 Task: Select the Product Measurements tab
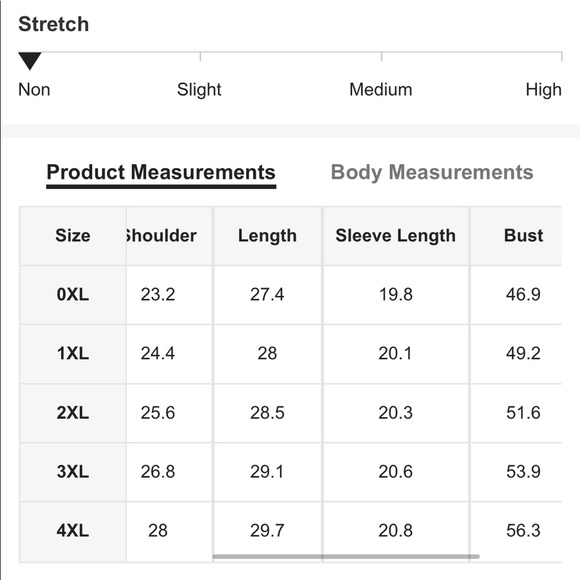pos(161,172)
